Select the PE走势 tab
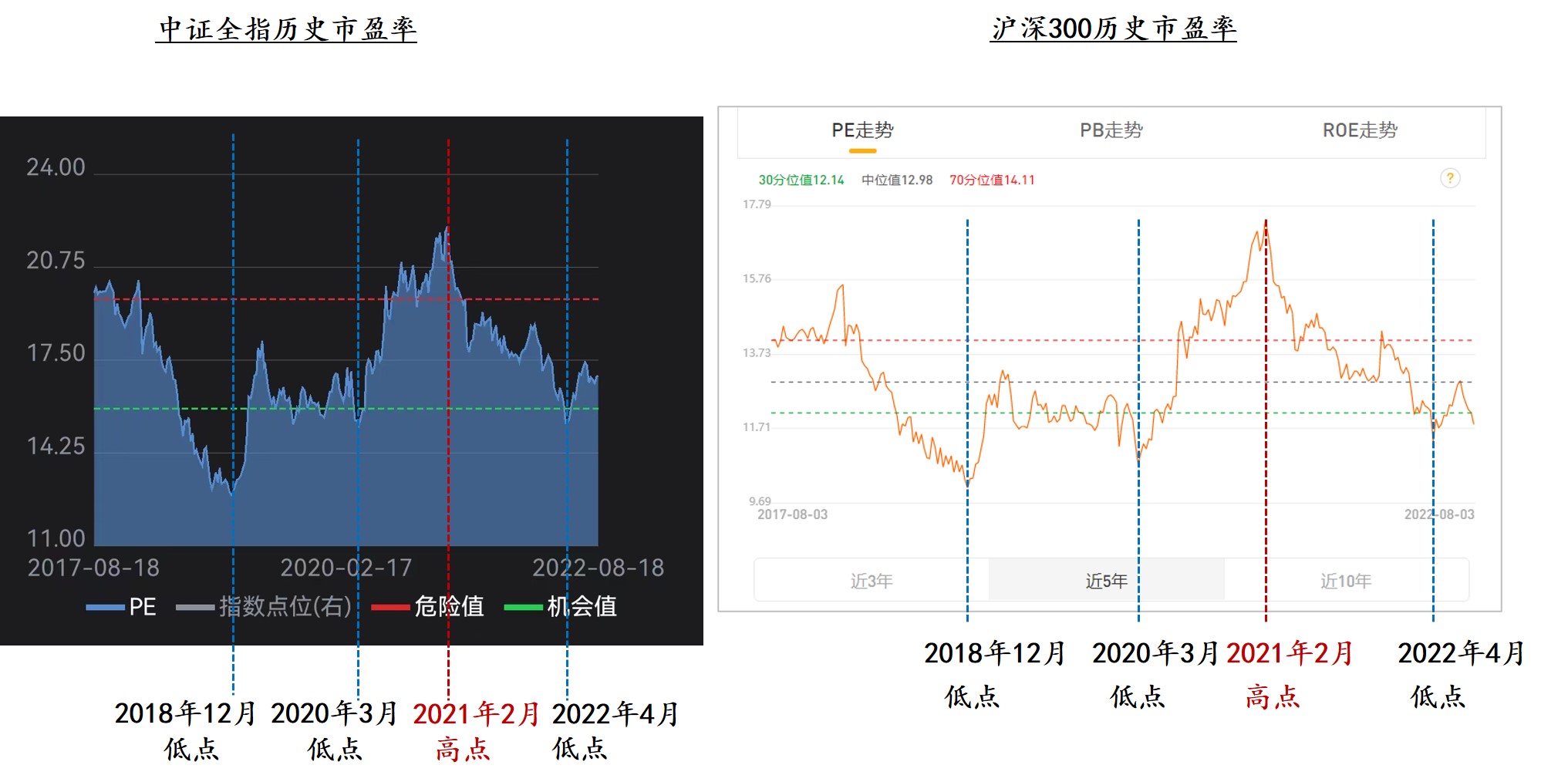1568x782 pixels. click(862, 130)
